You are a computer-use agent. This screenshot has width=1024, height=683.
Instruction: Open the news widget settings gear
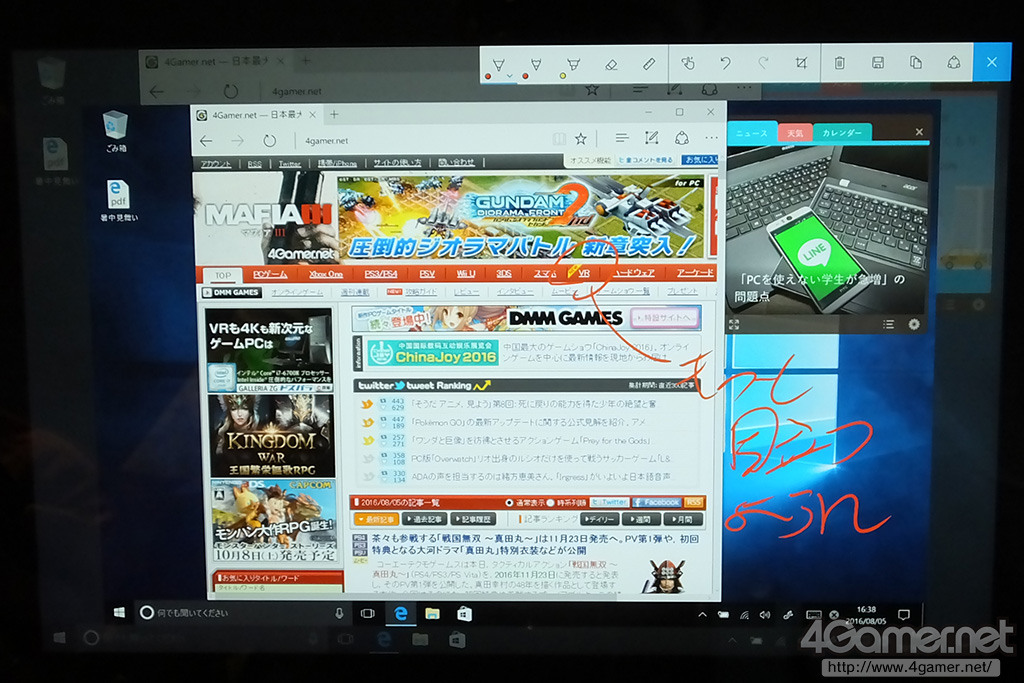(x=914, y=324)
